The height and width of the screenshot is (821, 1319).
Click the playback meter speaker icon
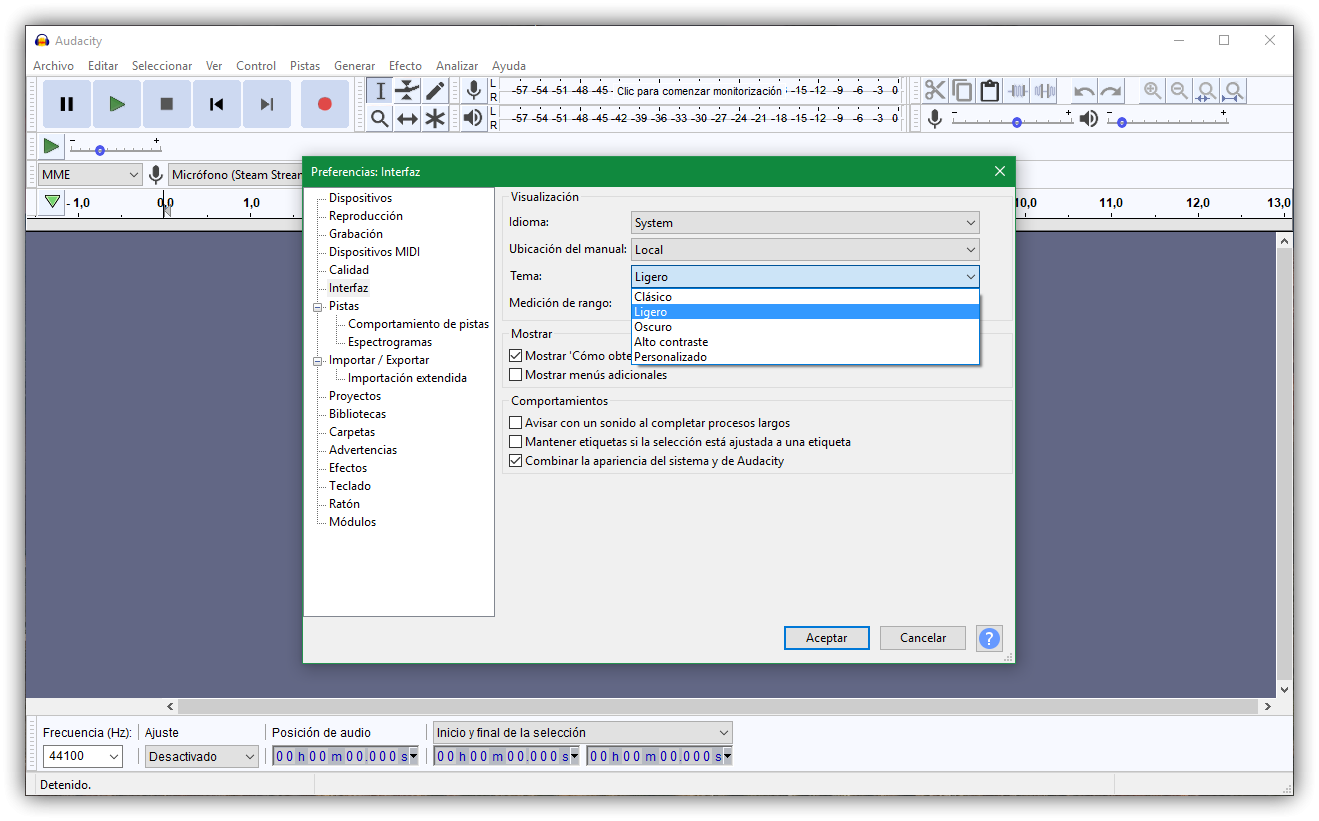pos(474,118)
